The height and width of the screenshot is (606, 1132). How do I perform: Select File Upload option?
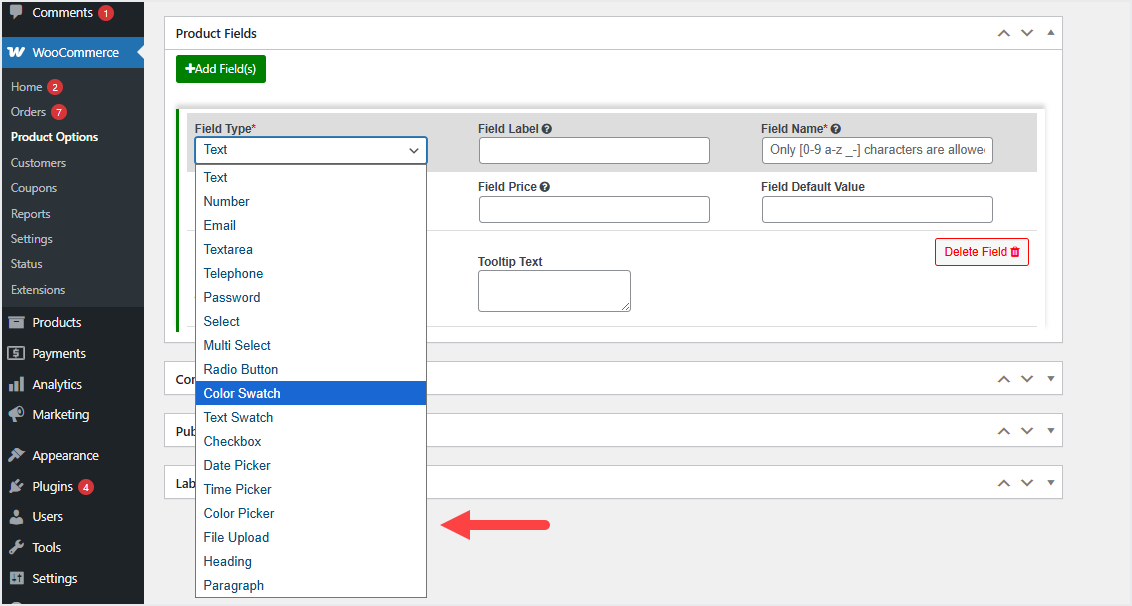coord(310,537)
